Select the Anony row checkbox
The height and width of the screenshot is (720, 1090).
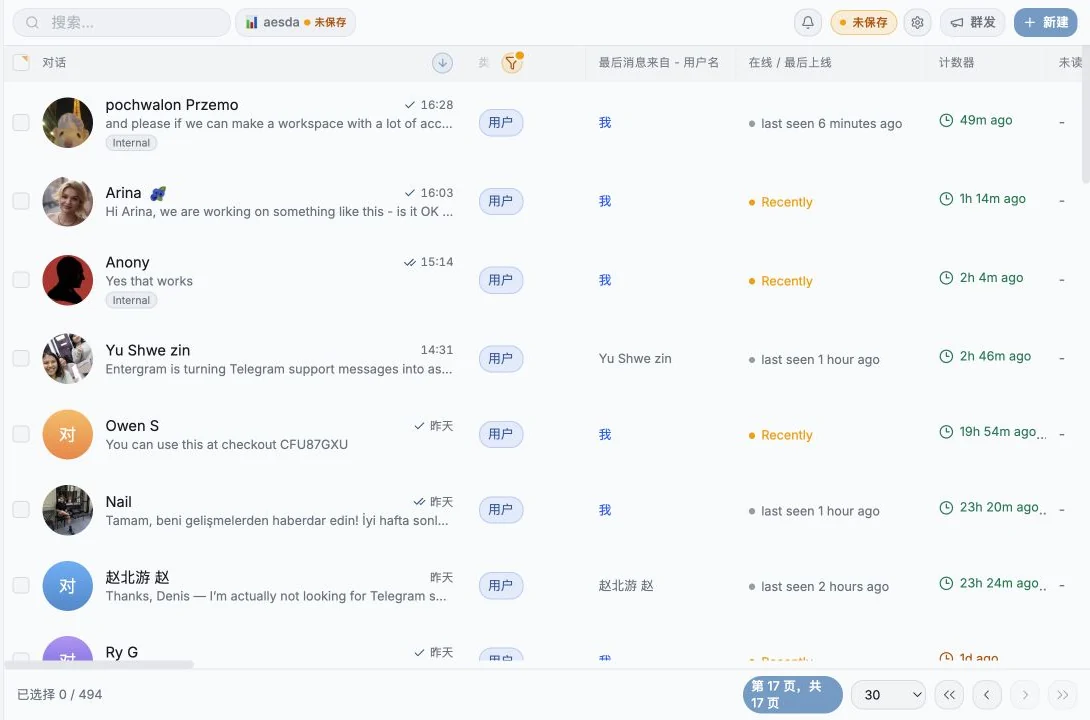[21, 280]
